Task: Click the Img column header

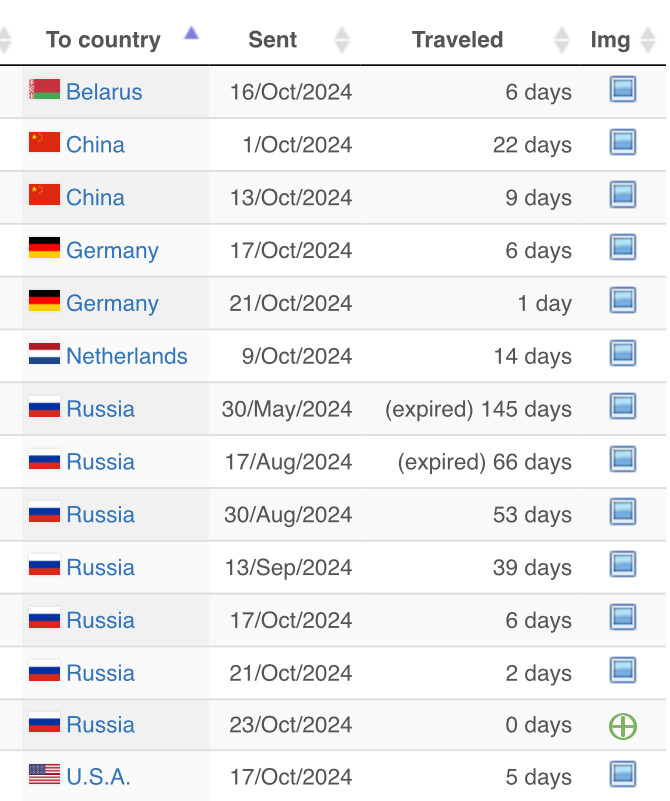Action: pyautogui.click(x=610, y=40)
